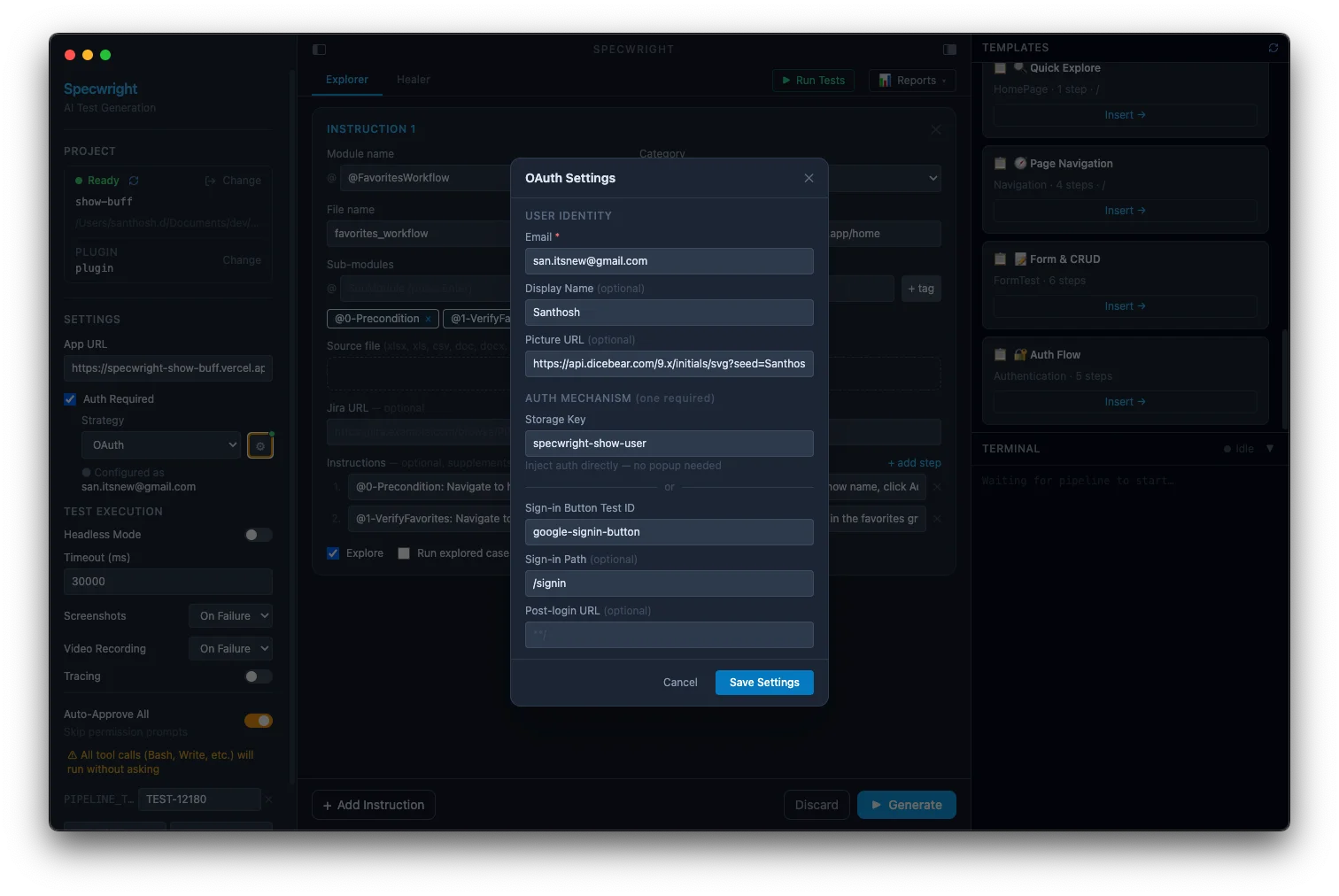
Task: Click the project refresh icon next to Ready
Action: [x=134, y=181]
